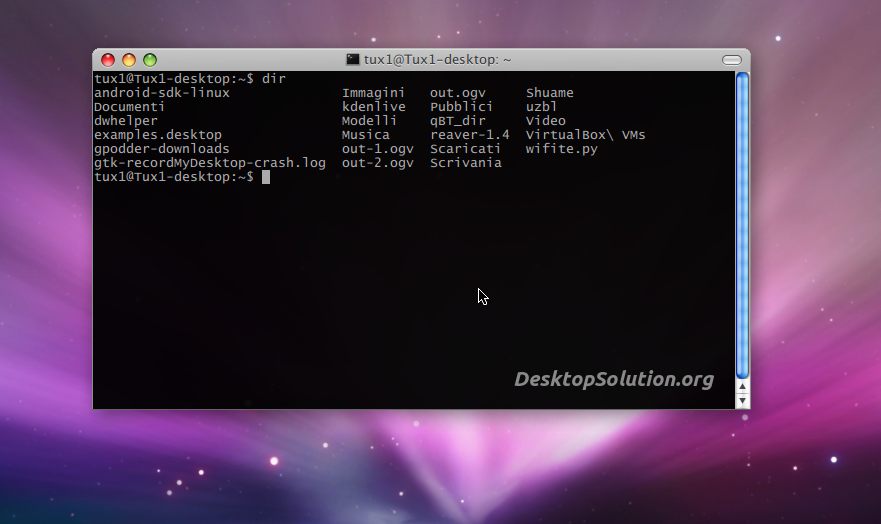This screenshot has height=524, width=881.
Task: Click the scrollbar up arrow
Action: [x=742, y=386]
